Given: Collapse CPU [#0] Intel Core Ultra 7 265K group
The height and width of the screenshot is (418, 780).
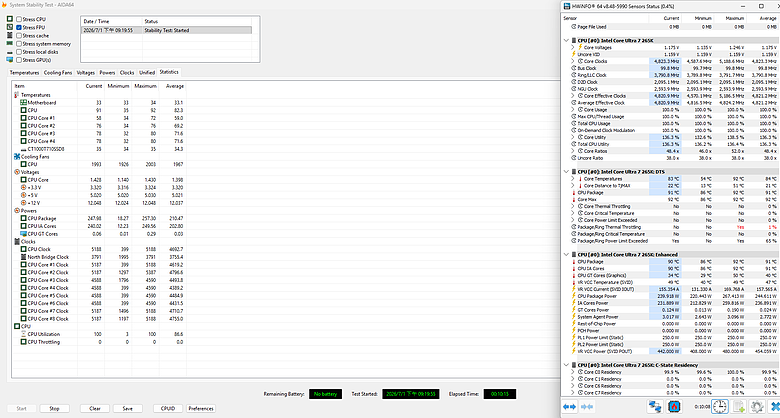Looking at the screenshot, I should pos(566,40).
